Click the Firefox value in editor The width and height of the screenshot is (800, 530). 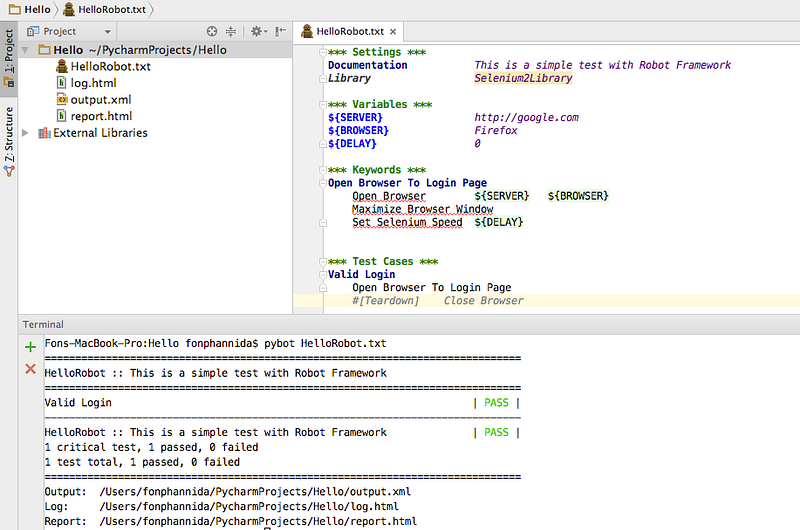[495, 131]
